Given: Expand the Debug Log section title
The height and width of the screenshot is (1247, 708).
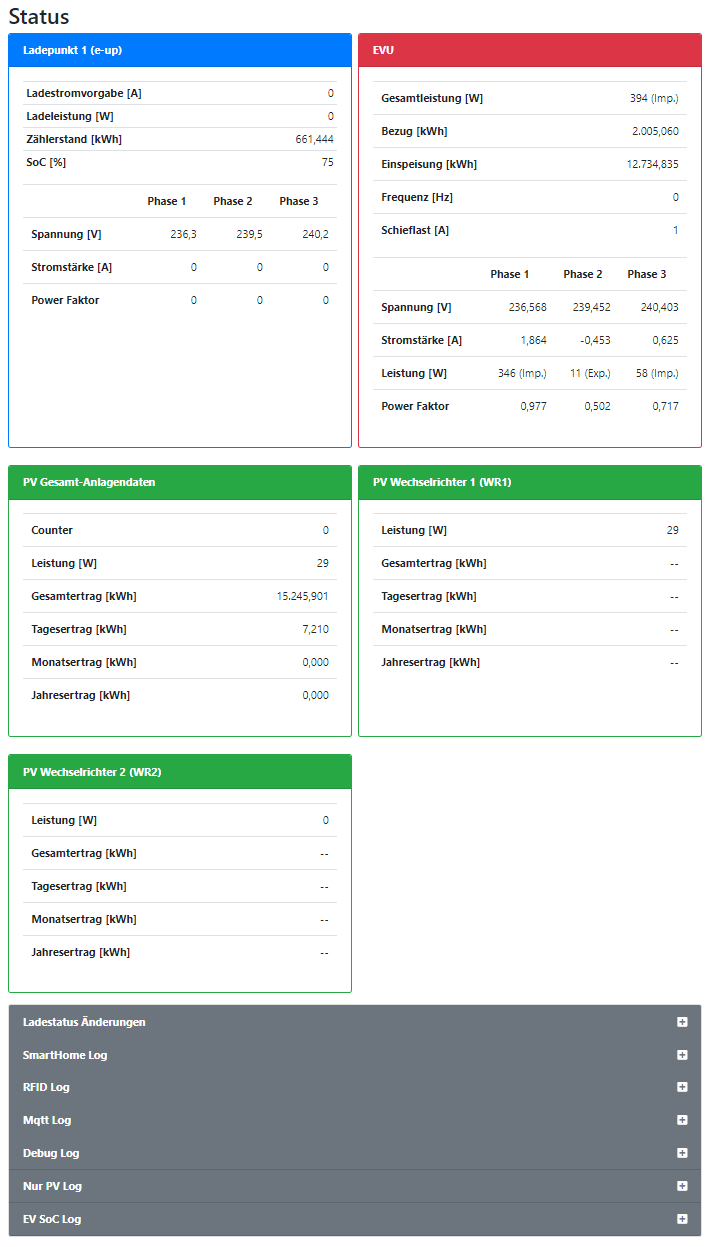Looking at the screenshot, I should click(51, 1153).
